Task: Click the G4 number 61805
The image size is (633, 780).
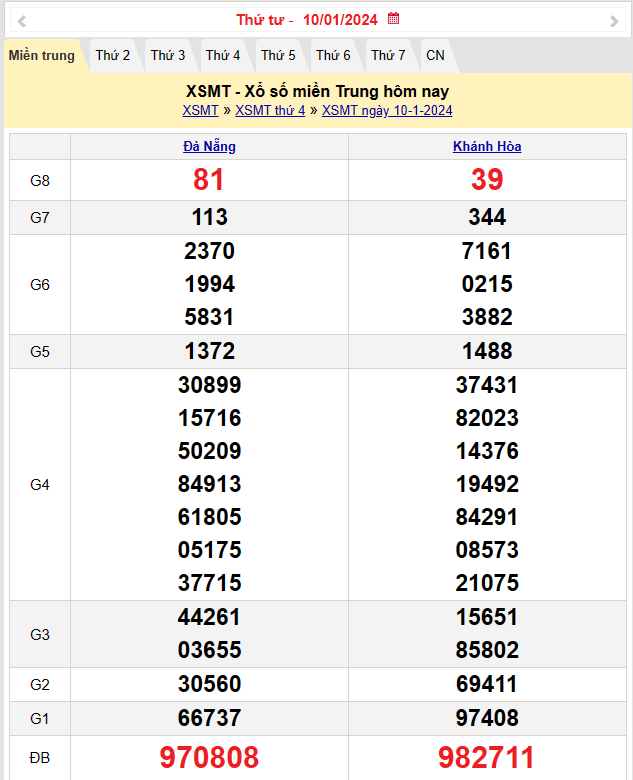Action: pyautogui.click(x=210, y=517)
